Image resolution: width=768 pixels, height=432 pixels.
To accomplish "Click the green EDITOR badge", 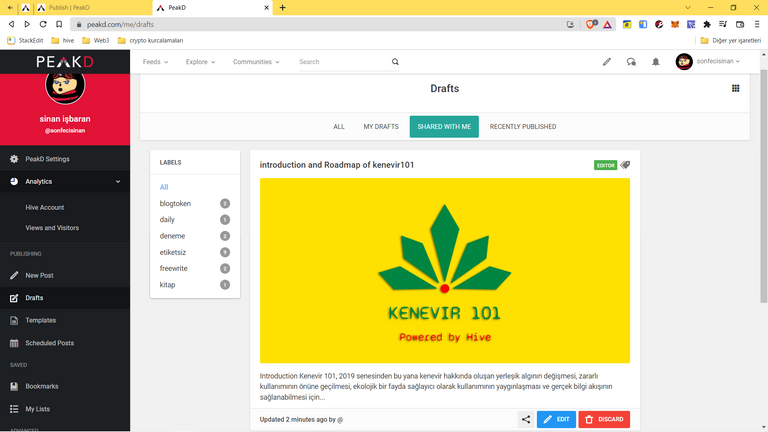I will 605,165.
